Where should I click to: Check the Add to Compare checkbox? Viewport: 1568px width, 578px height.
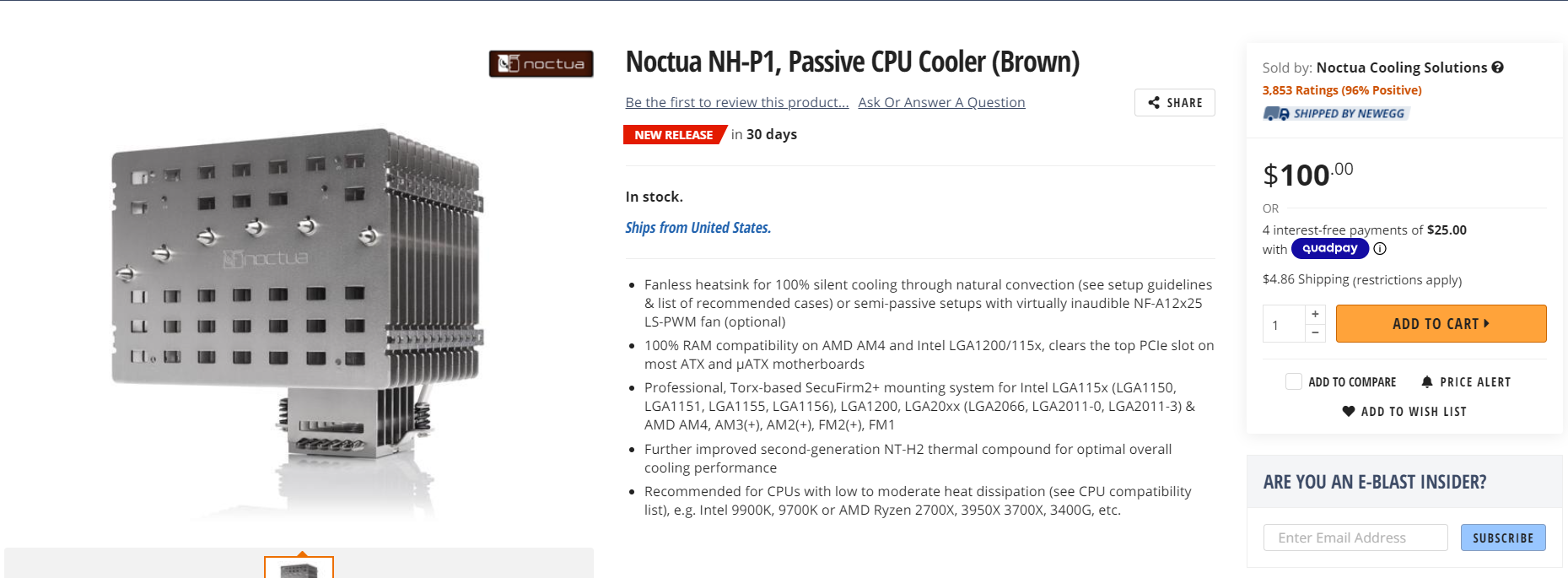coord(1293,382)
